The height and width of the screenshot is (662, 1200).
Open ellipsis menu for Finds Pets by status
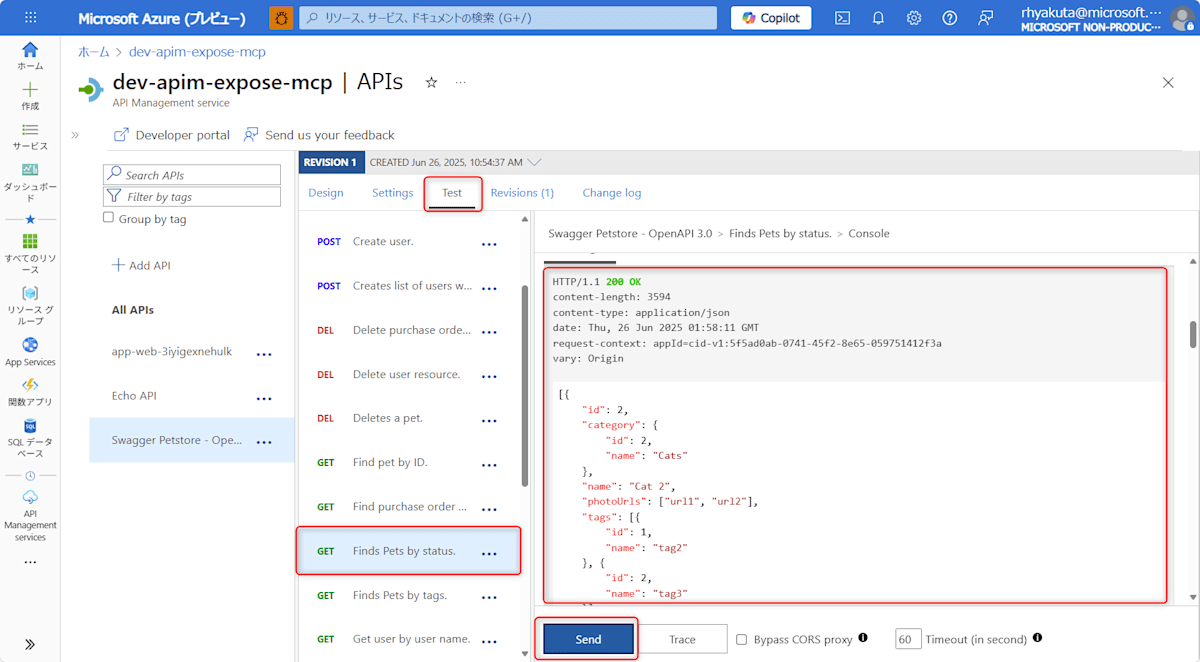tap(490, 553)
